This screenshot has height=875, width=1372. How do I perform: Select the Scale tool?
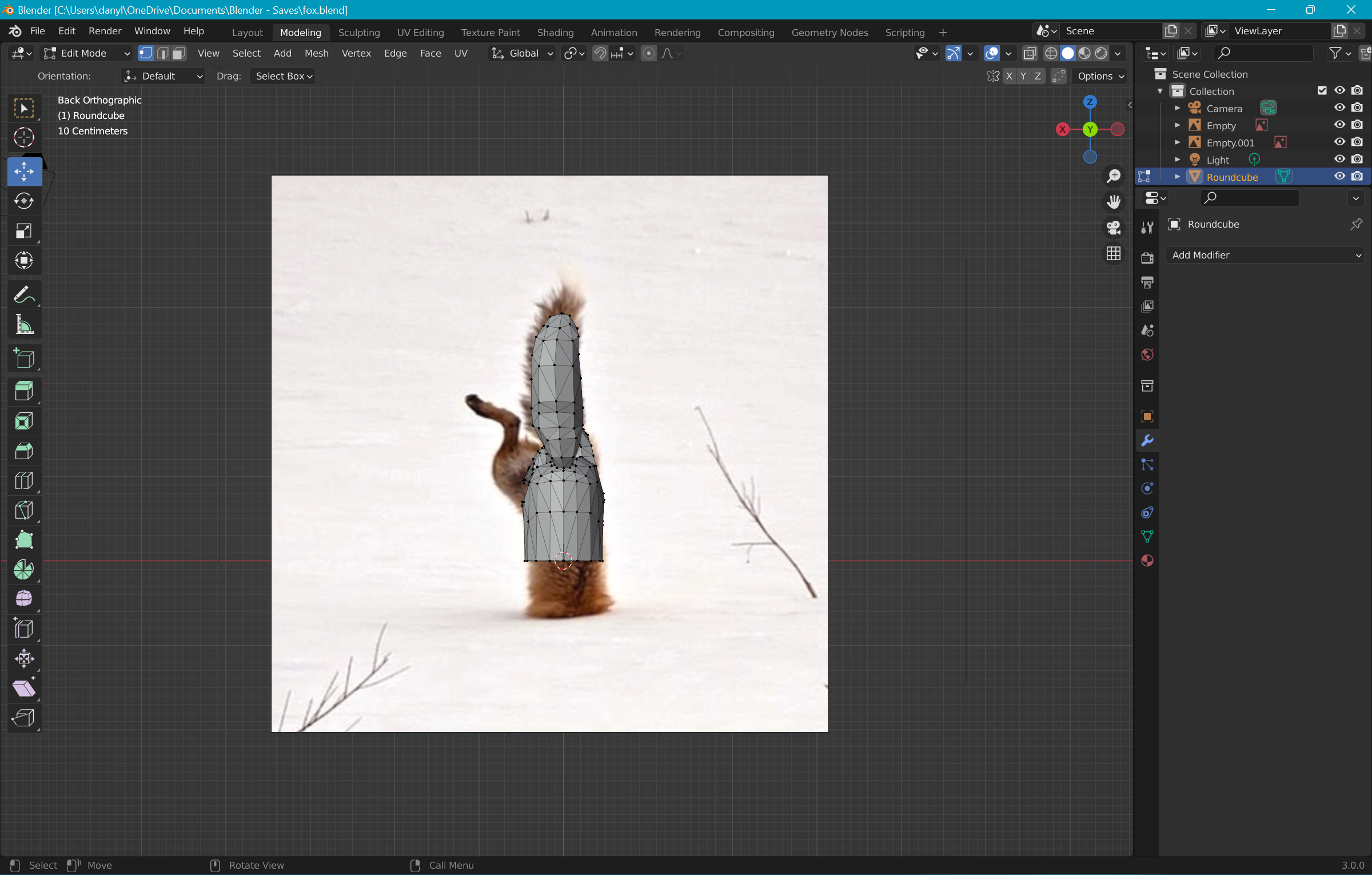(x=24, y=230)
